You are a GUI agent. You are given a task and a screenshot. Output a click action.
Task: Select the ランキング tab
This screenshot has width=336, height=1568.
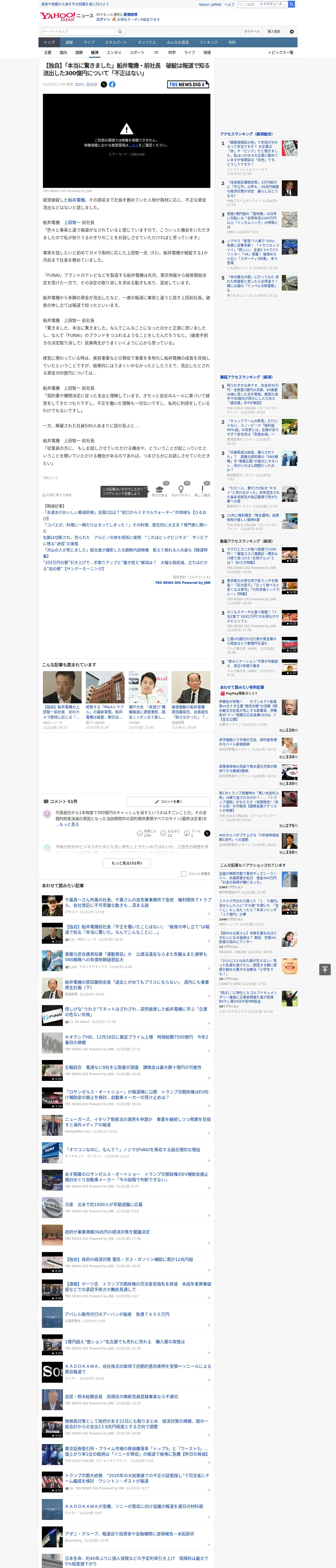tap(209, 42)
